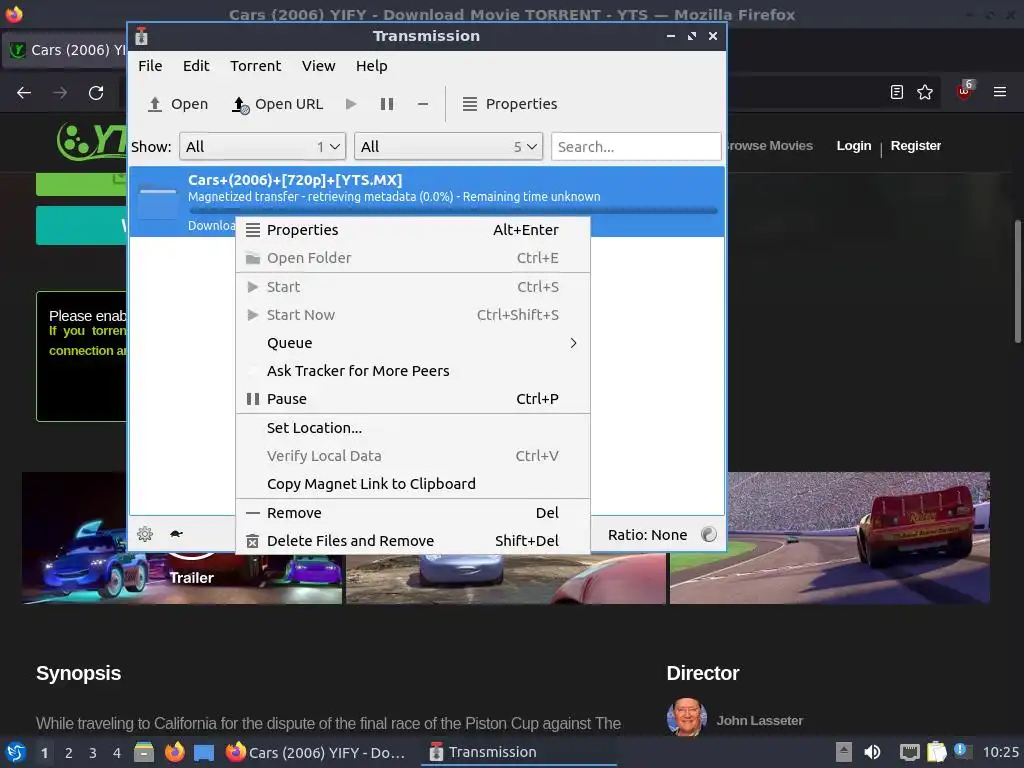Click the Ratio statistics icon in status bar
The width and height of the screenshot is (1024, 768).
(x=709, y=535)
